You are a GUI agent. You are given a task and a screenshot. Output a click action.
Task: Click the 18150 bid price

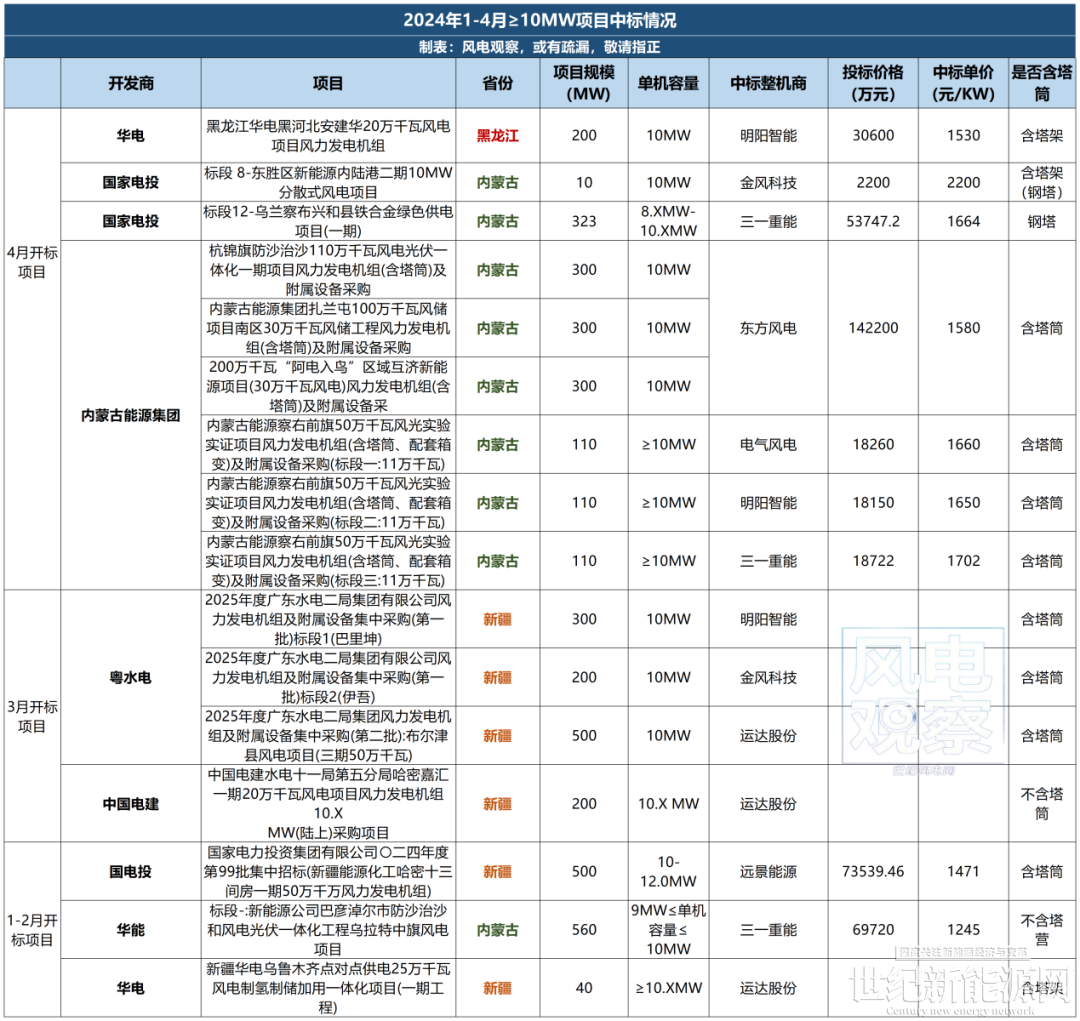(873, 503)
